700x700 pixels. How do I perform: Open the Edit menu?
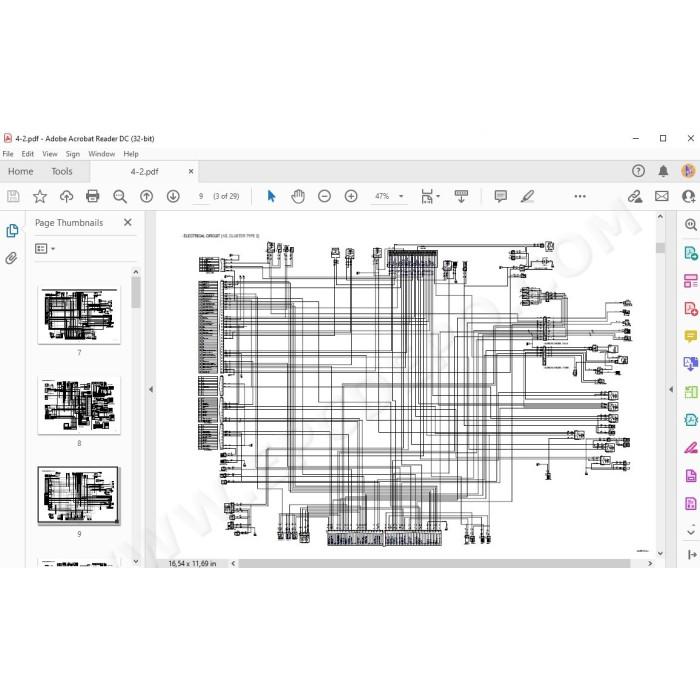[28, 154]
